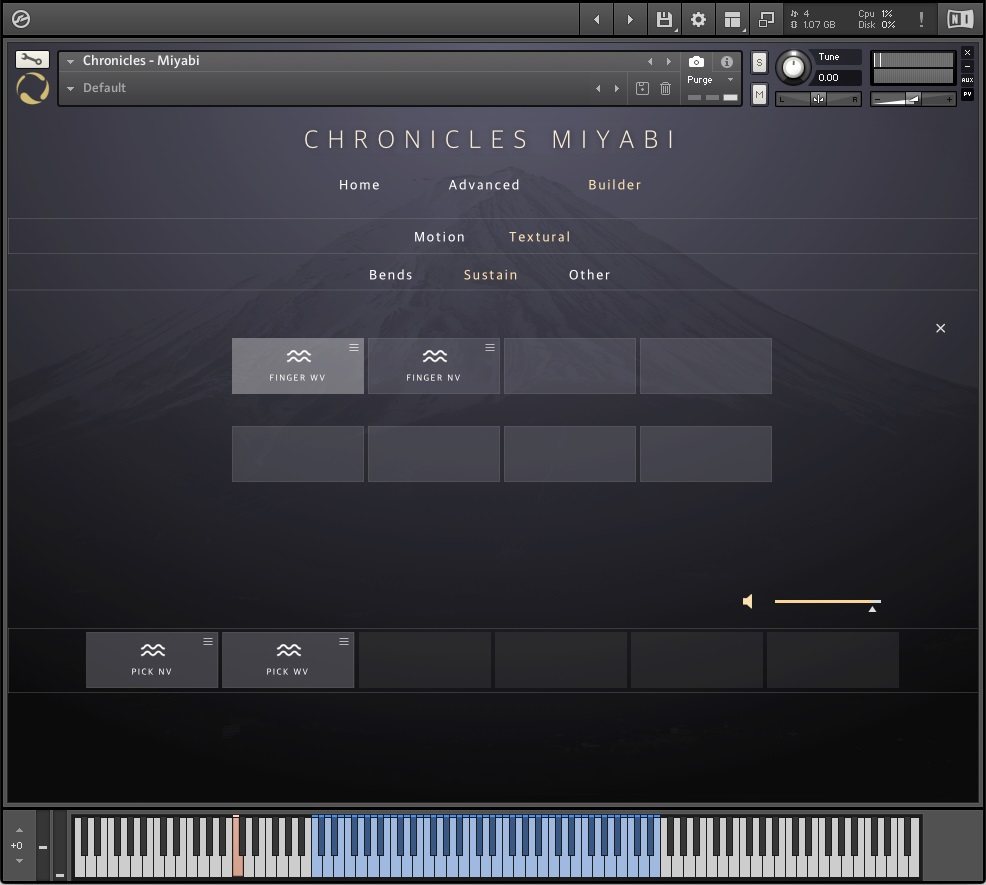Select the FINGER WV articulation tile
The width and height of the screenshot is (986, 885).
click(297, 366)
